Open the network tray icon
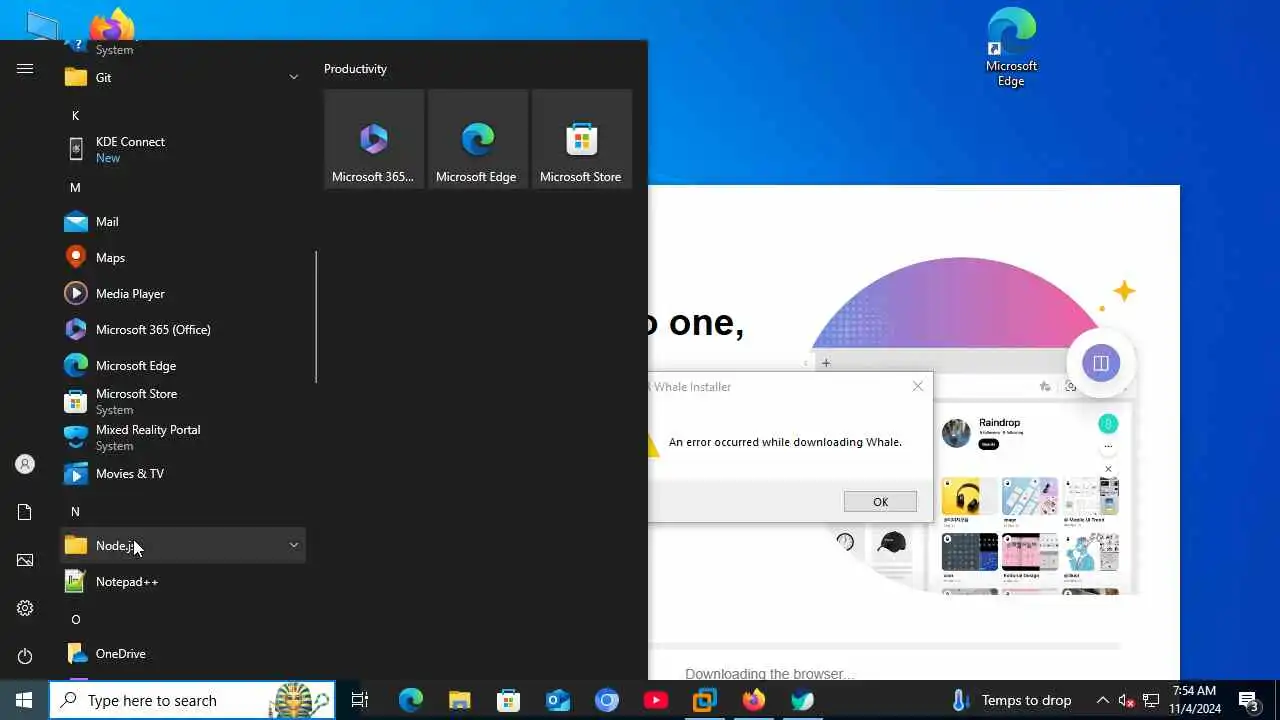Screen dimensions: 1280x720 [x=1151, y=700]
